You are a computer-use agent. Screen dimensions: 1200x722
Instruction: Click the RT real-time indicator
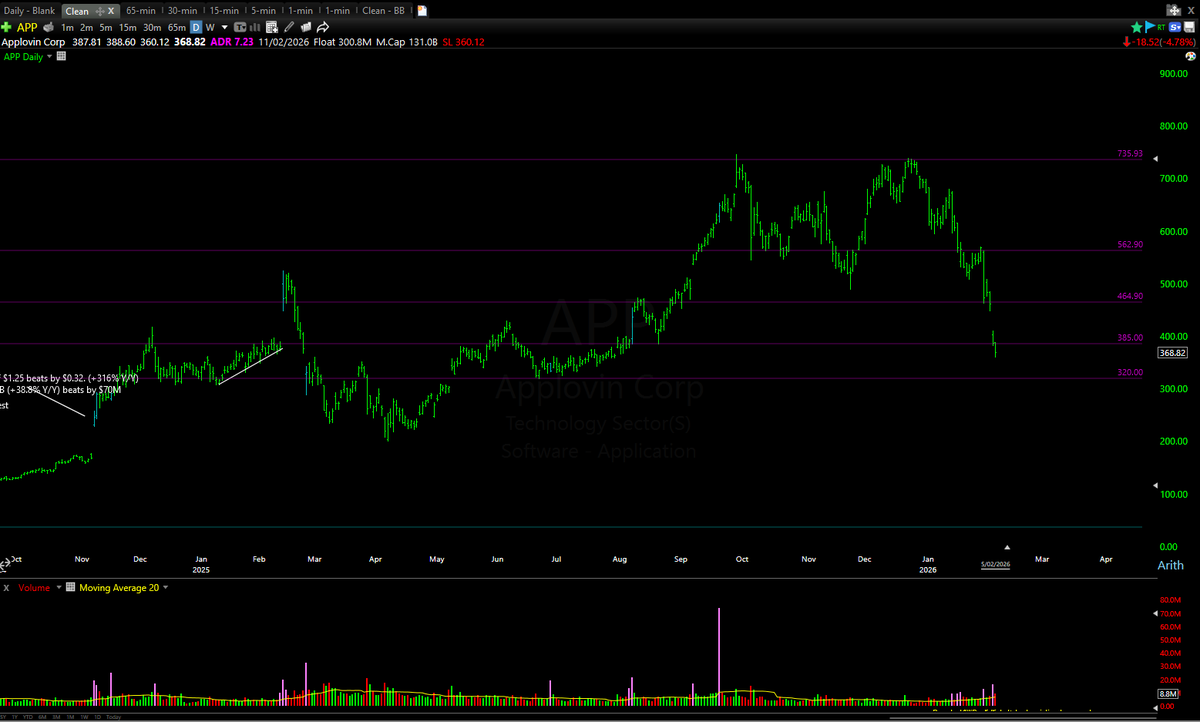pos(1161,27)
